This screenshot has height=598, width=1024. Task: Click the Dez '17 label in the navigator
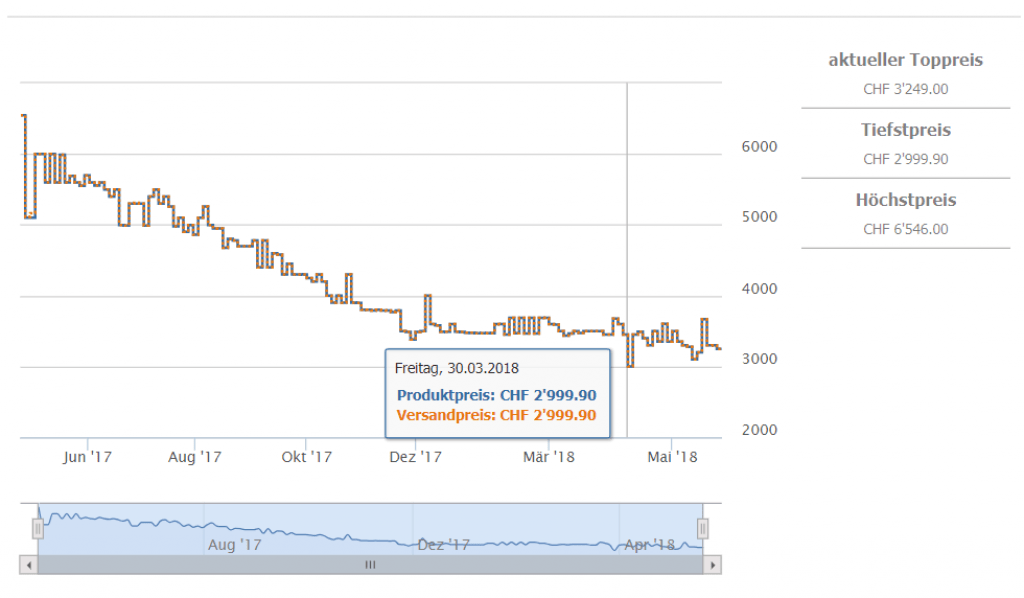pos(443,545)
